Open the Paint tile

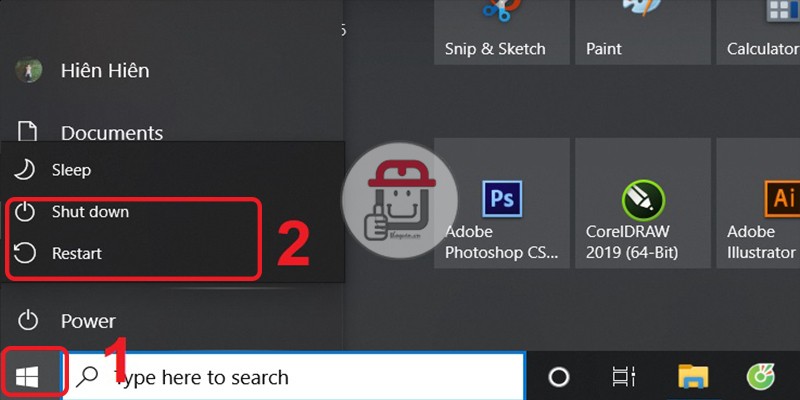pos(643,32)
